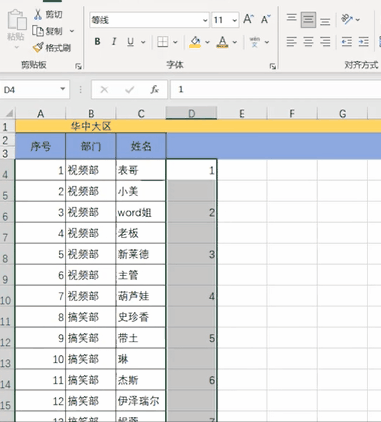This screenshot has width=381, height=422.
Task: Select the 姓名 header cell
Action: point(141,146)
